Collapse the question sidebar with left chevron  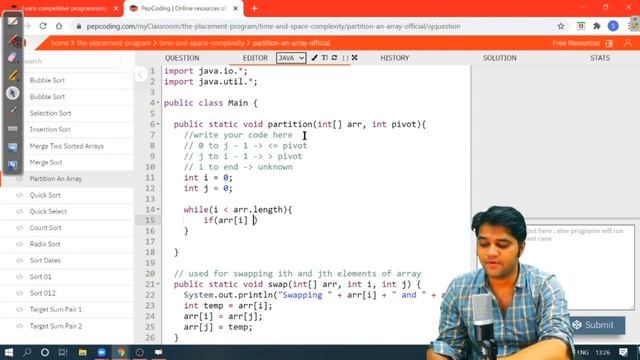[x=141, y=74]
